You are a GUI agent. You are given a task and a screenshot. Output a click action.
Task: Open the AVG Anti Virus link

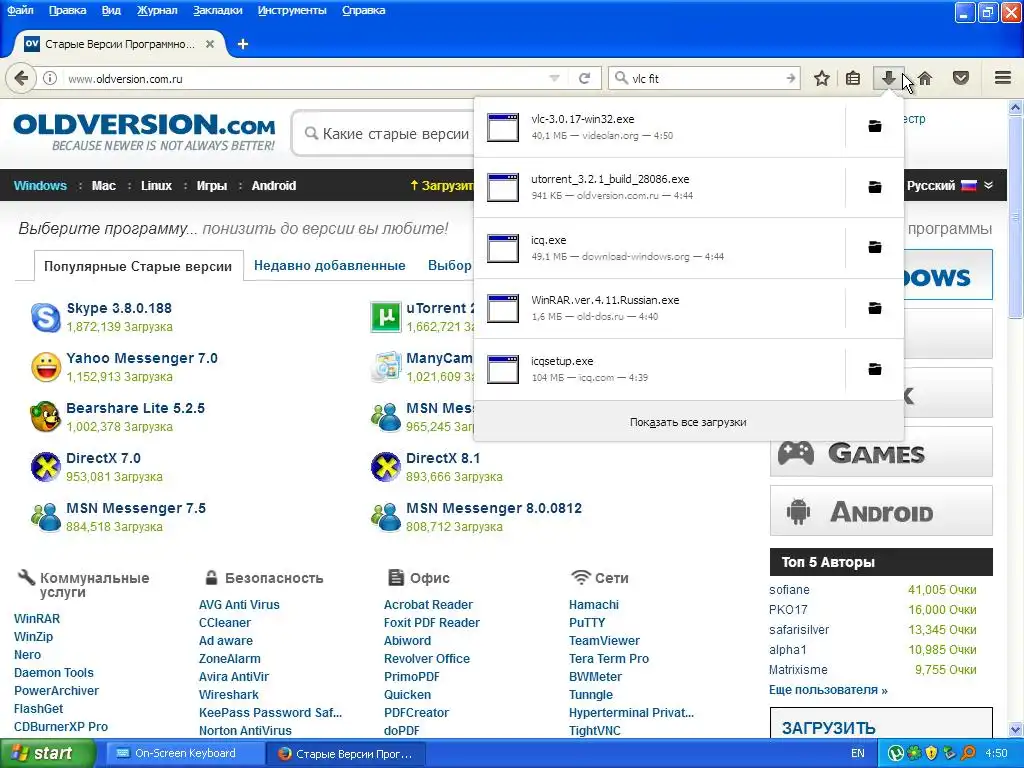tap(239, 605)
